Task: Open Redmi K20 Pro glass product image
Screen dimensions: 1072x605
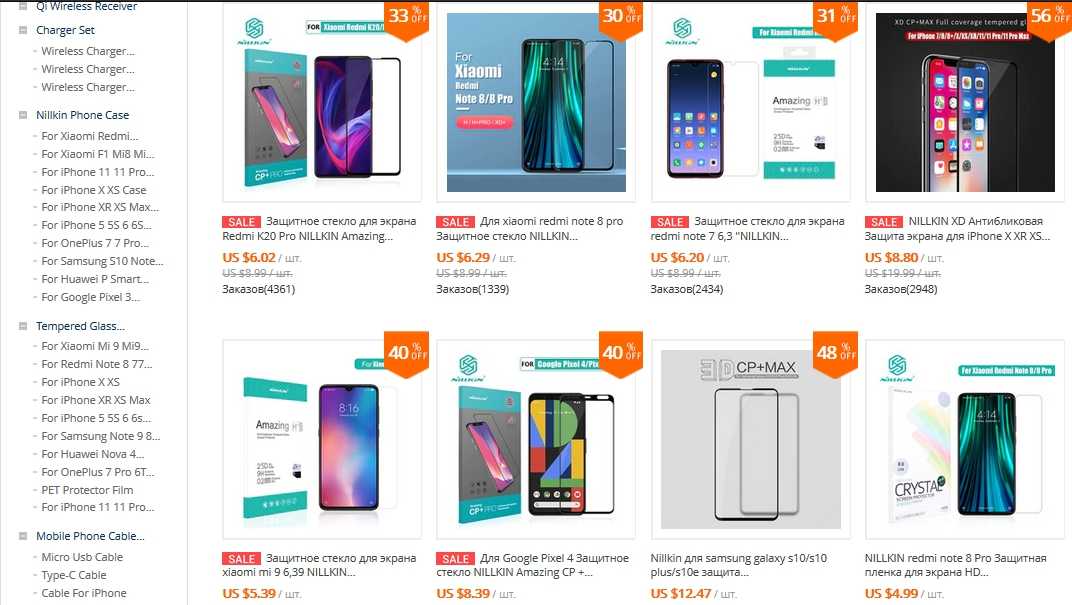Action: tap(322, 103)
